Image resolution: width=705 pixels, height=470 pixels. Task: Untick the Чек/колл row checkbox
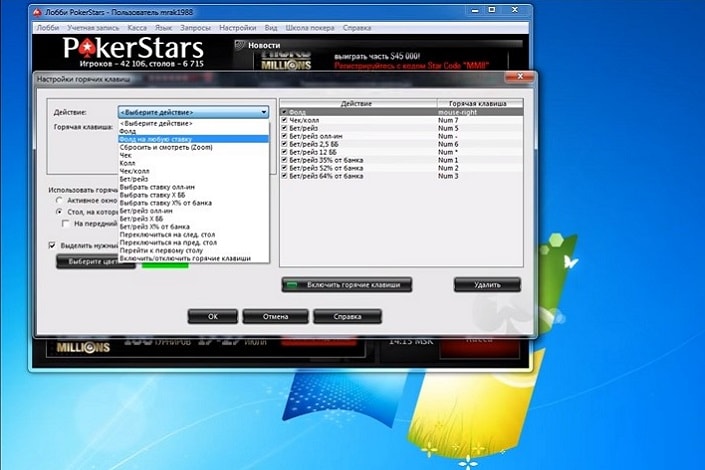pos(284,120)
